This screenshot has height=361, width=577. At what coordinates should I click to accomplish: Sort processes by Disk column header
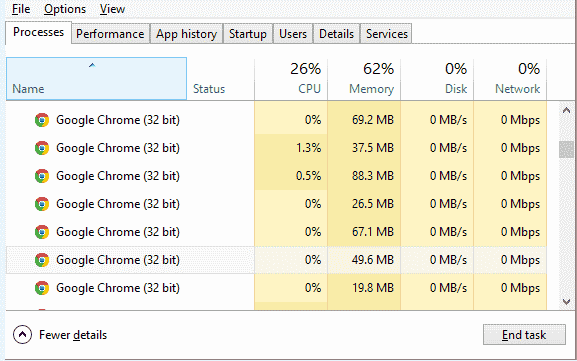click(437, 79)
